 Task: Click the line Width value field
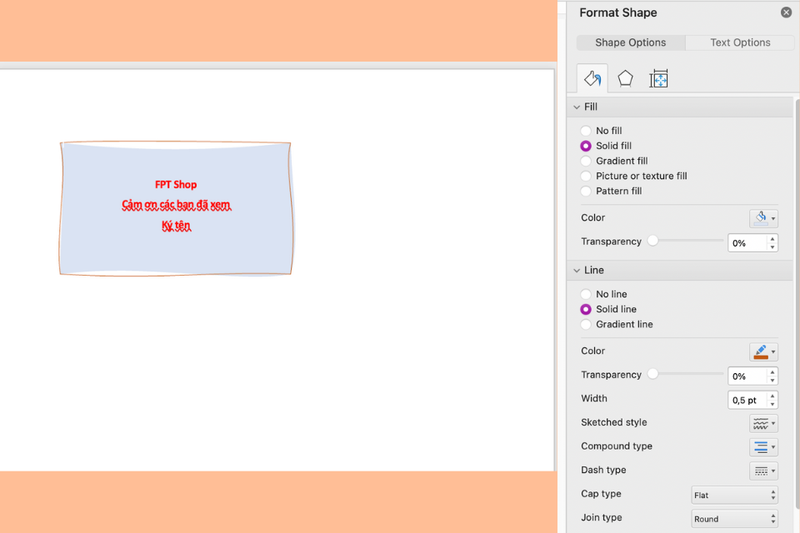coord(747,400)
